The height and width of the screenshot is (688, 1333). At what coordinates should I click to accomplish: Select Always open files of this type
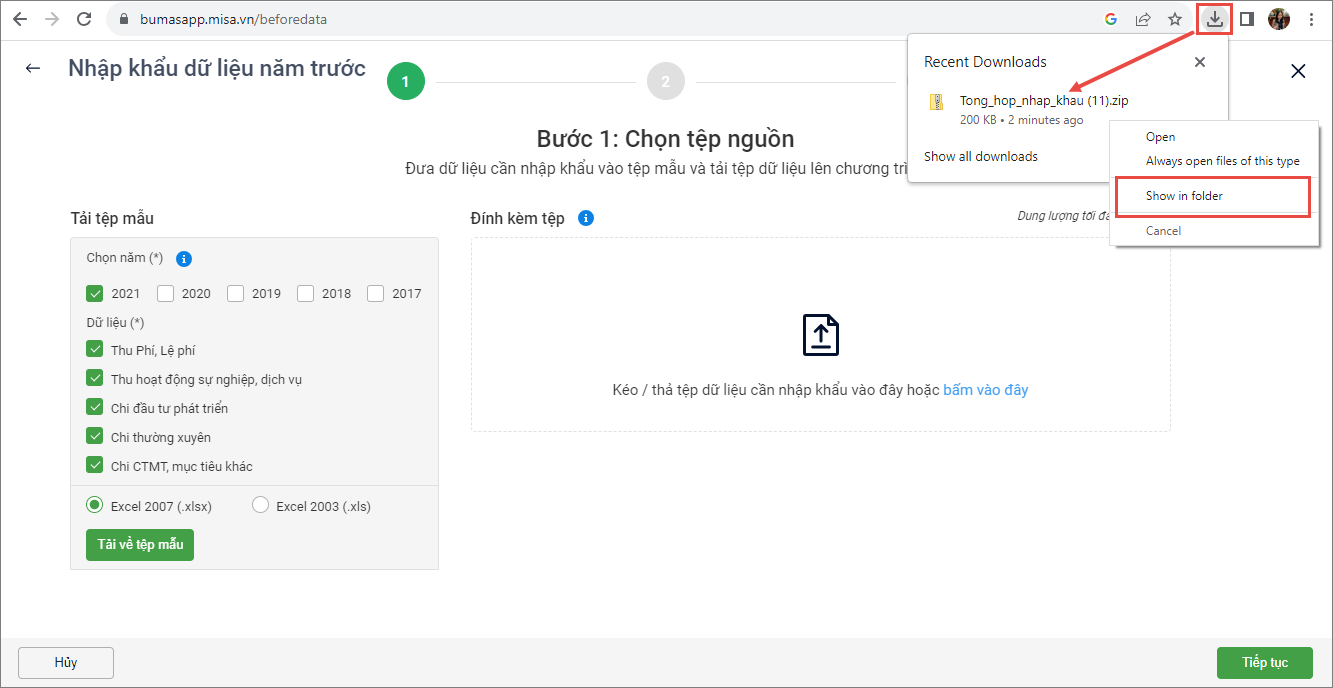pyautogui.click(x=1222, y=161)
